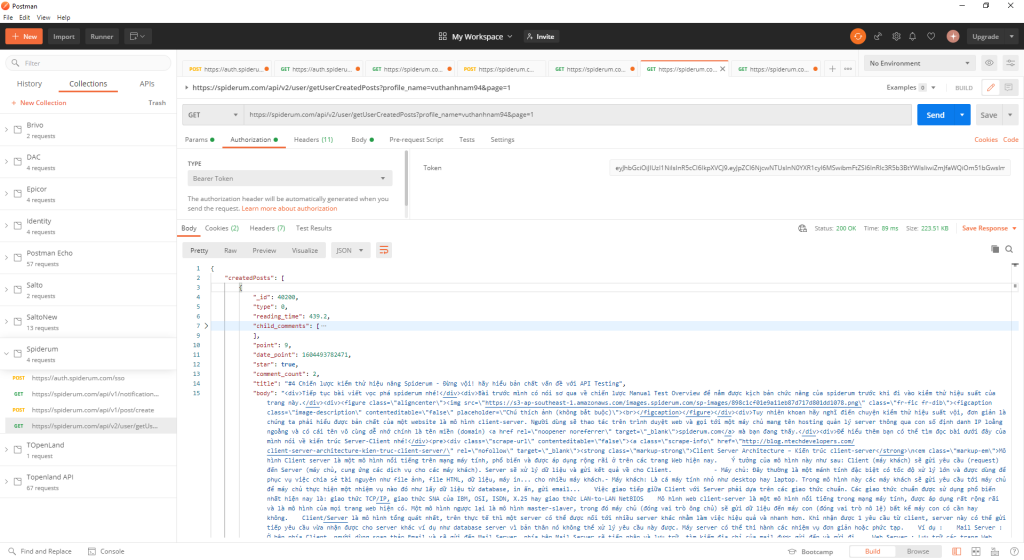Collapse the Spiderum collection

7,354
